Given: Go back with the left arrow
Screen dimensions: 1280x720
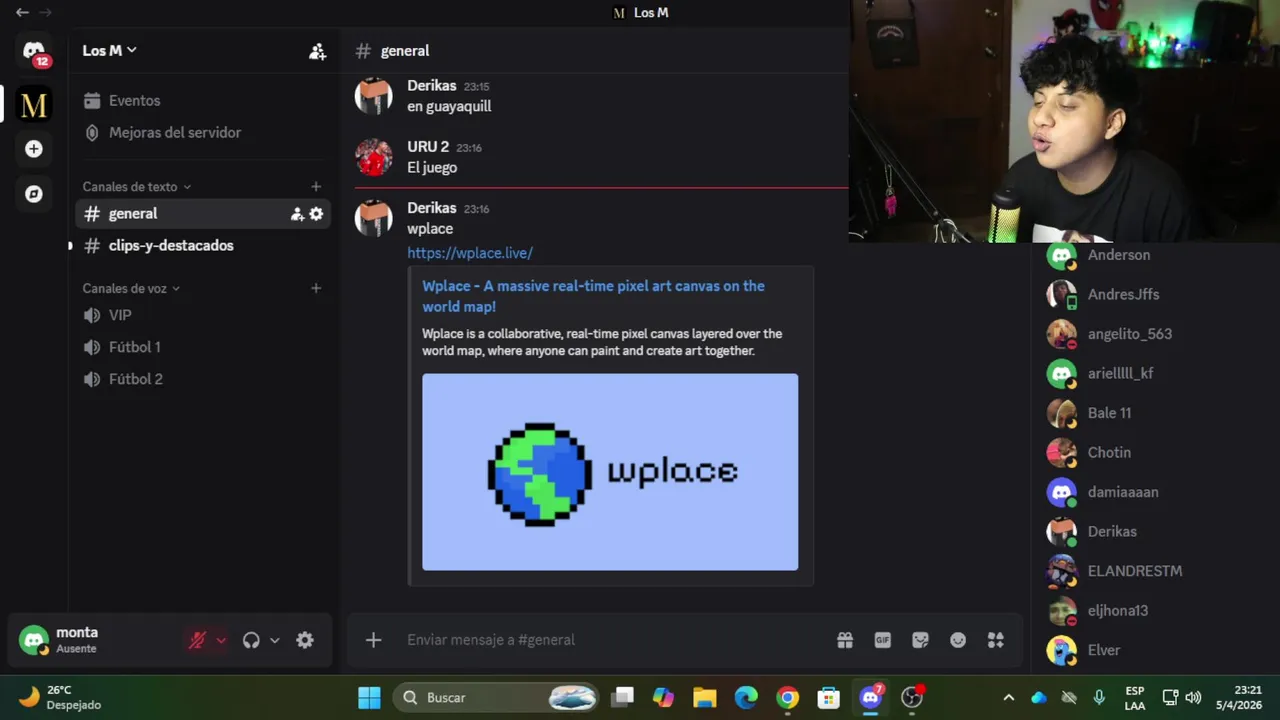Looking at the screenshot, I should (x=22, y=13).
